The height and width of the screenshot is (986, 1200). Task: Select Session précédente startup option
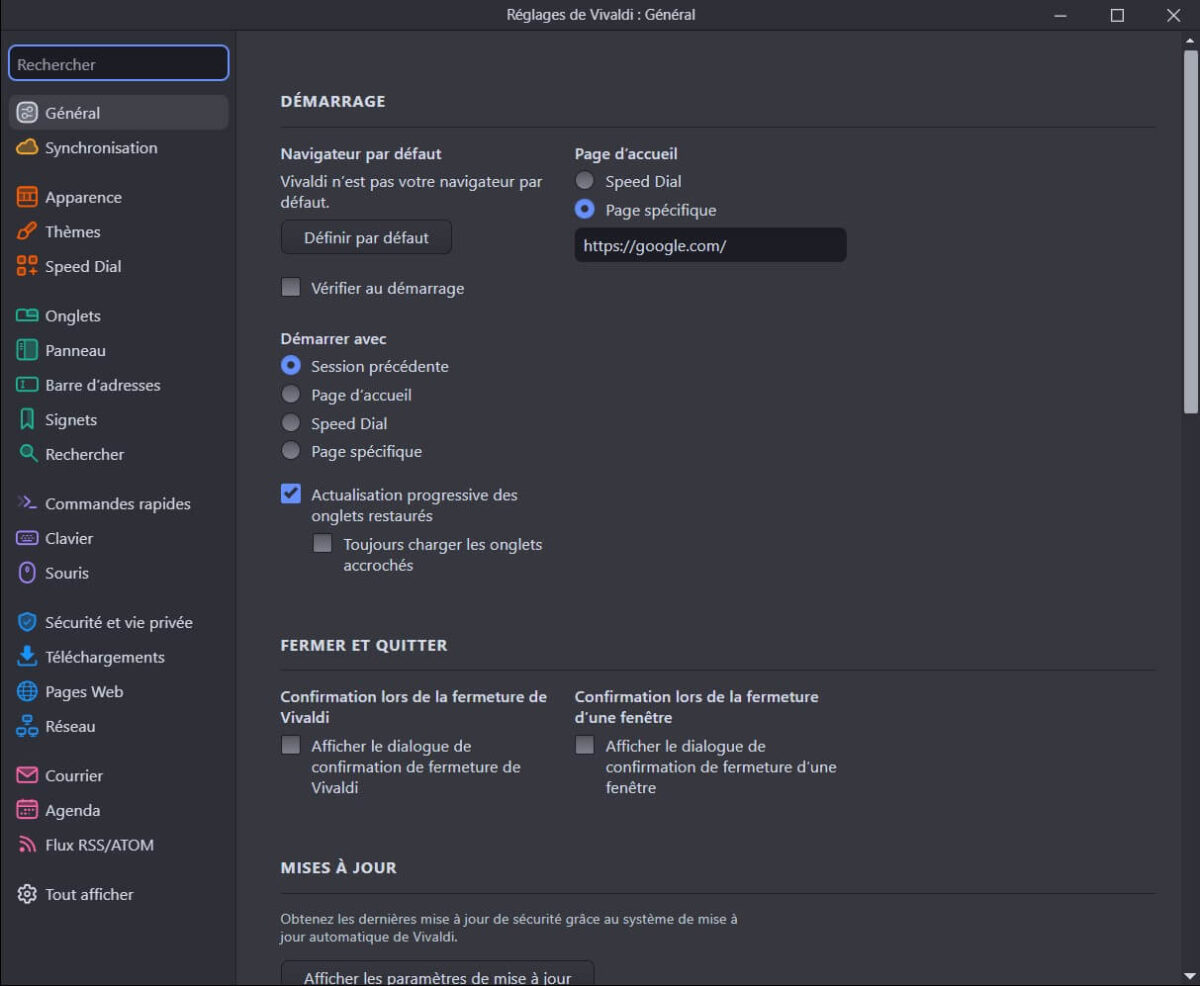[291, 366]
